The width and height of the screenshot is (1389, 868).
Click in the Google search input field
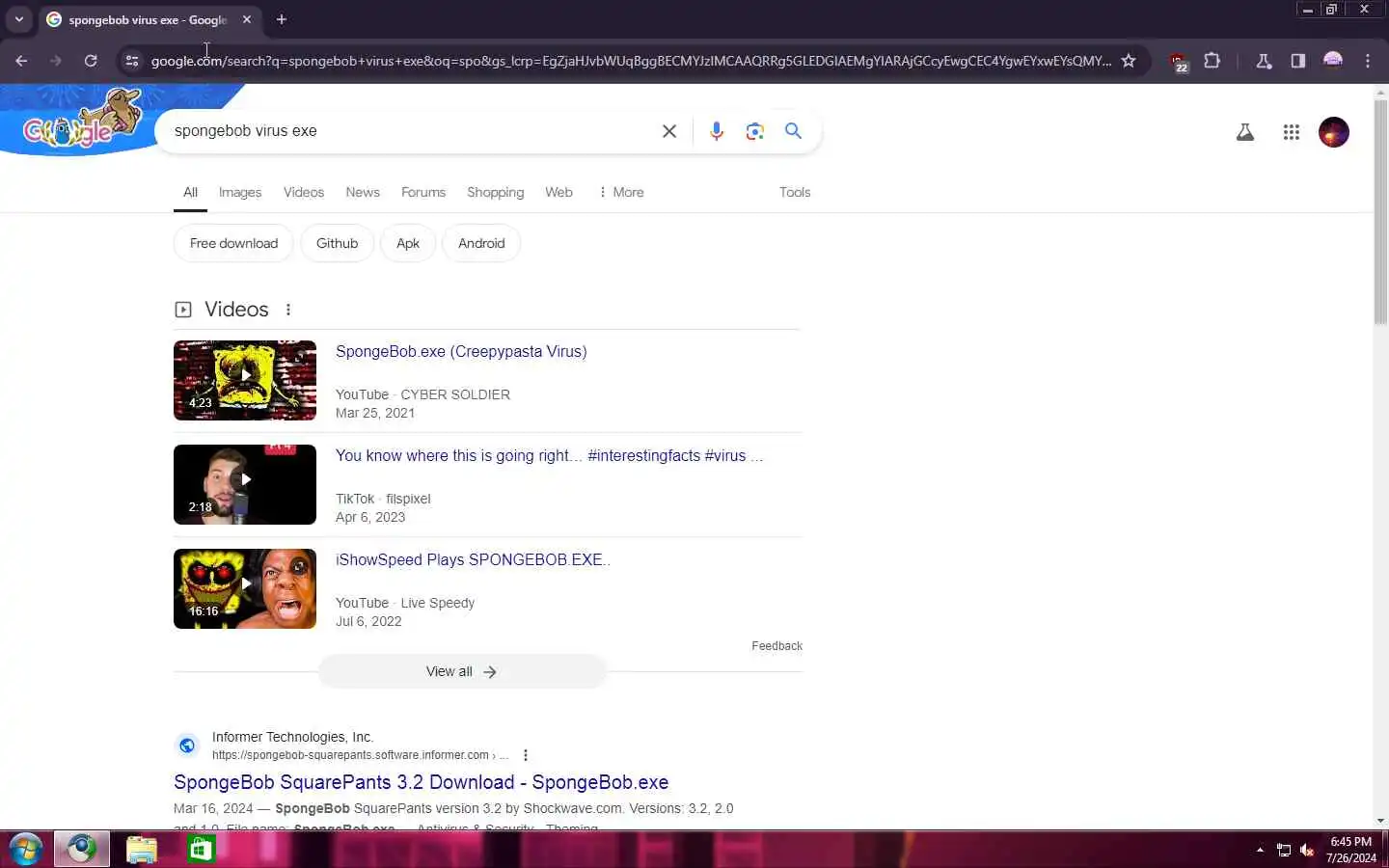[410, 131]
